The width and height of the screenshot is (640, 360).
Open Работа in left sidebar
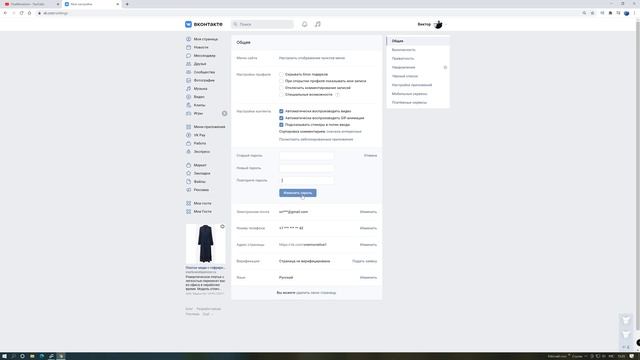(x=200, y=143)
